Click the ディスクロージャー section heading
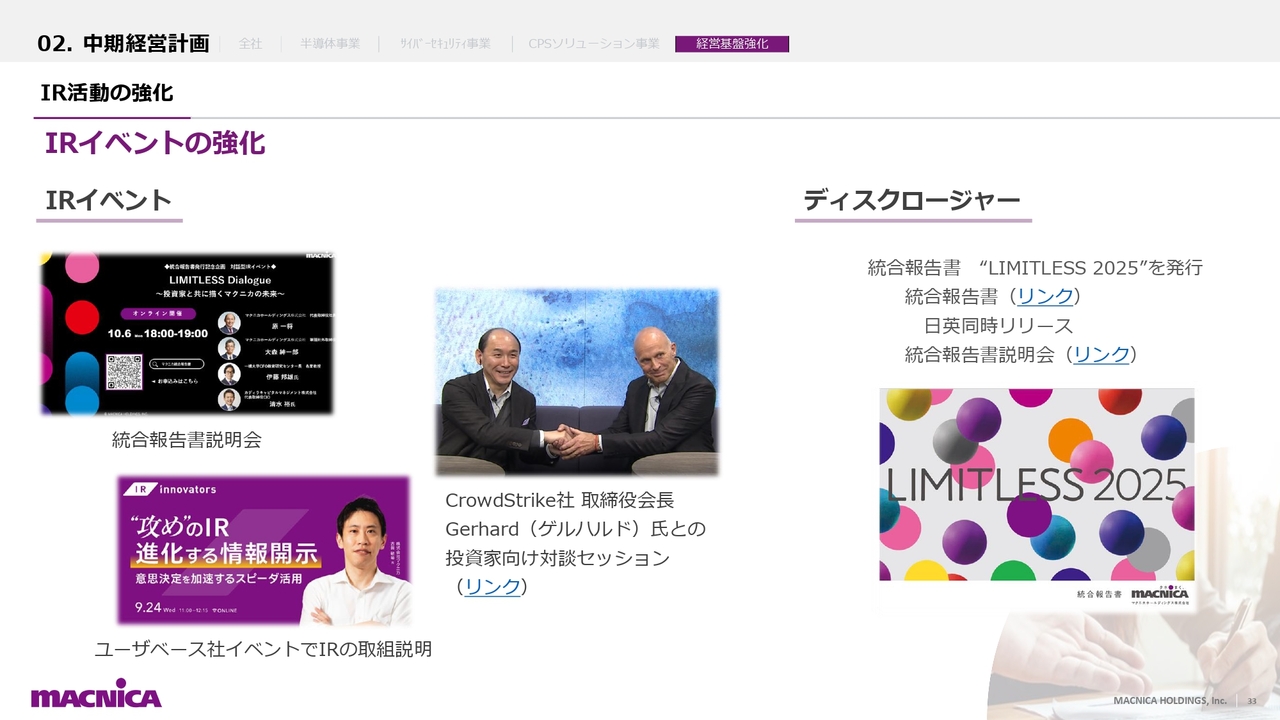The height and width of the screenshot is (720, 1280). [x=911, y=200]
